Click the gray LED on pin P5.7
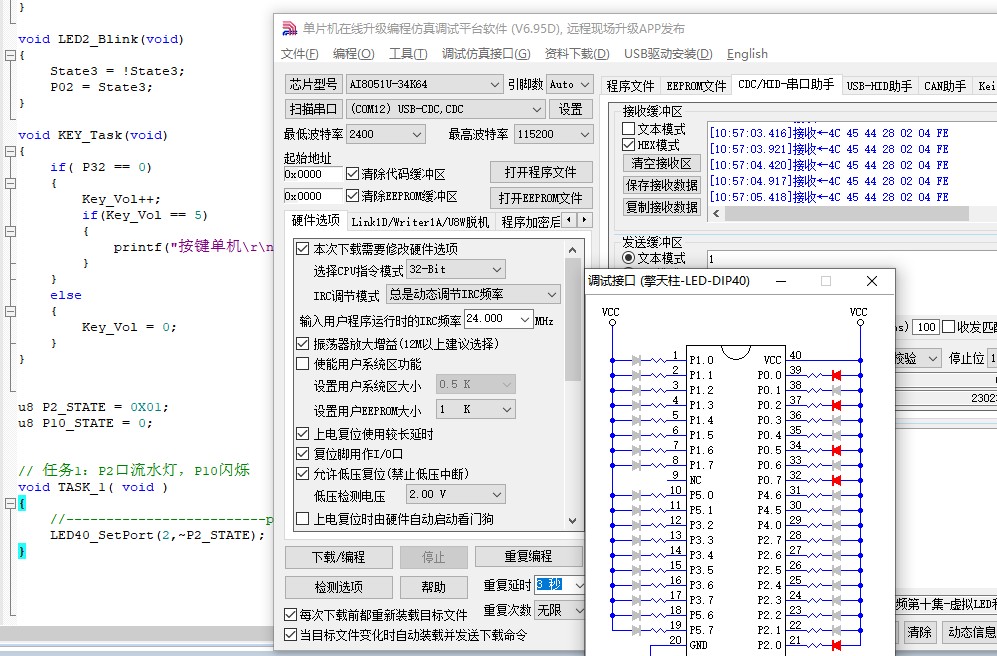This screenshot has height=656, width=997. (636, 631)
